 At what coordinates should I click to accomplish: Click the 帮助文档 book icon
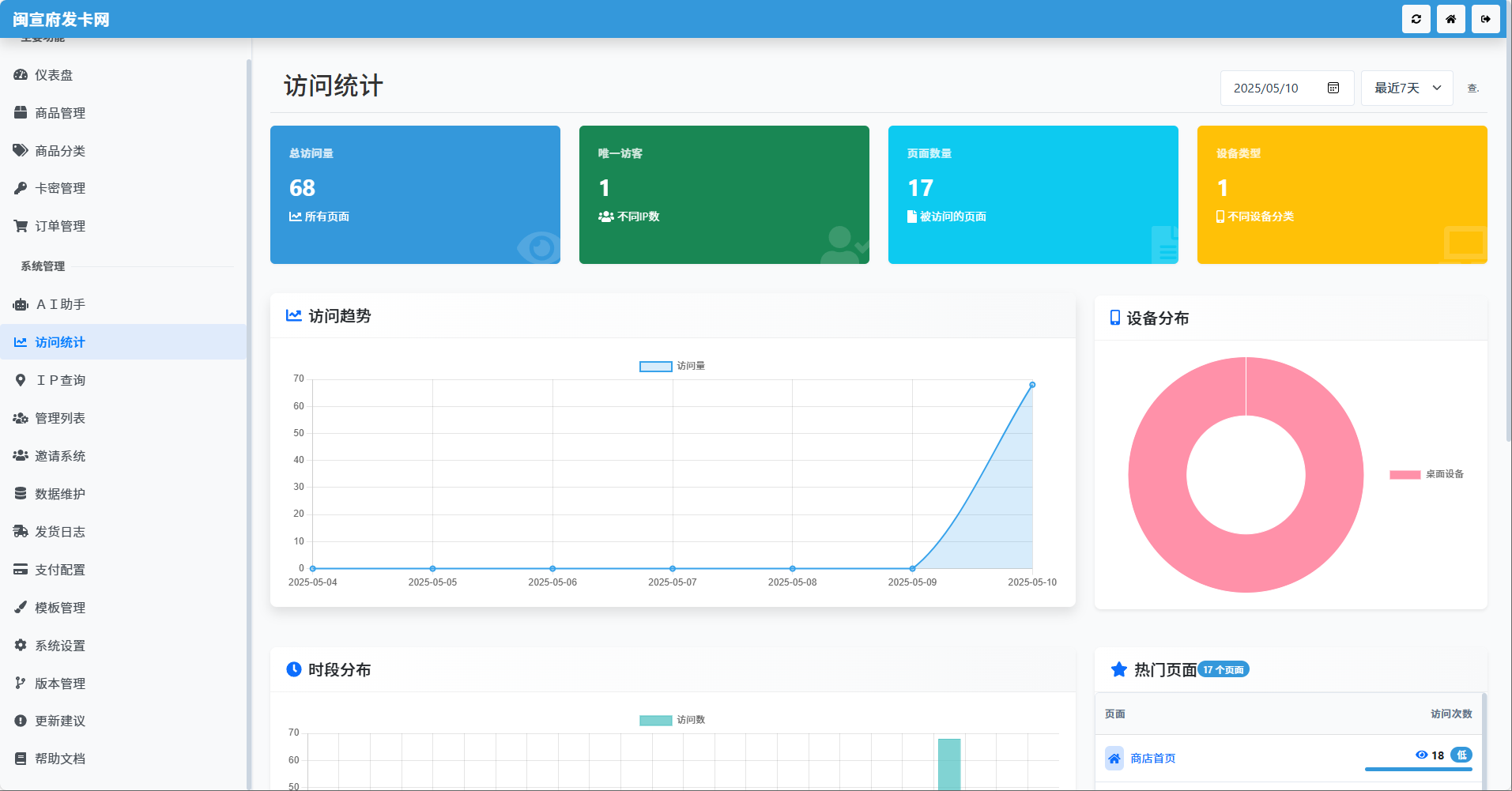[x=21, y=759]
